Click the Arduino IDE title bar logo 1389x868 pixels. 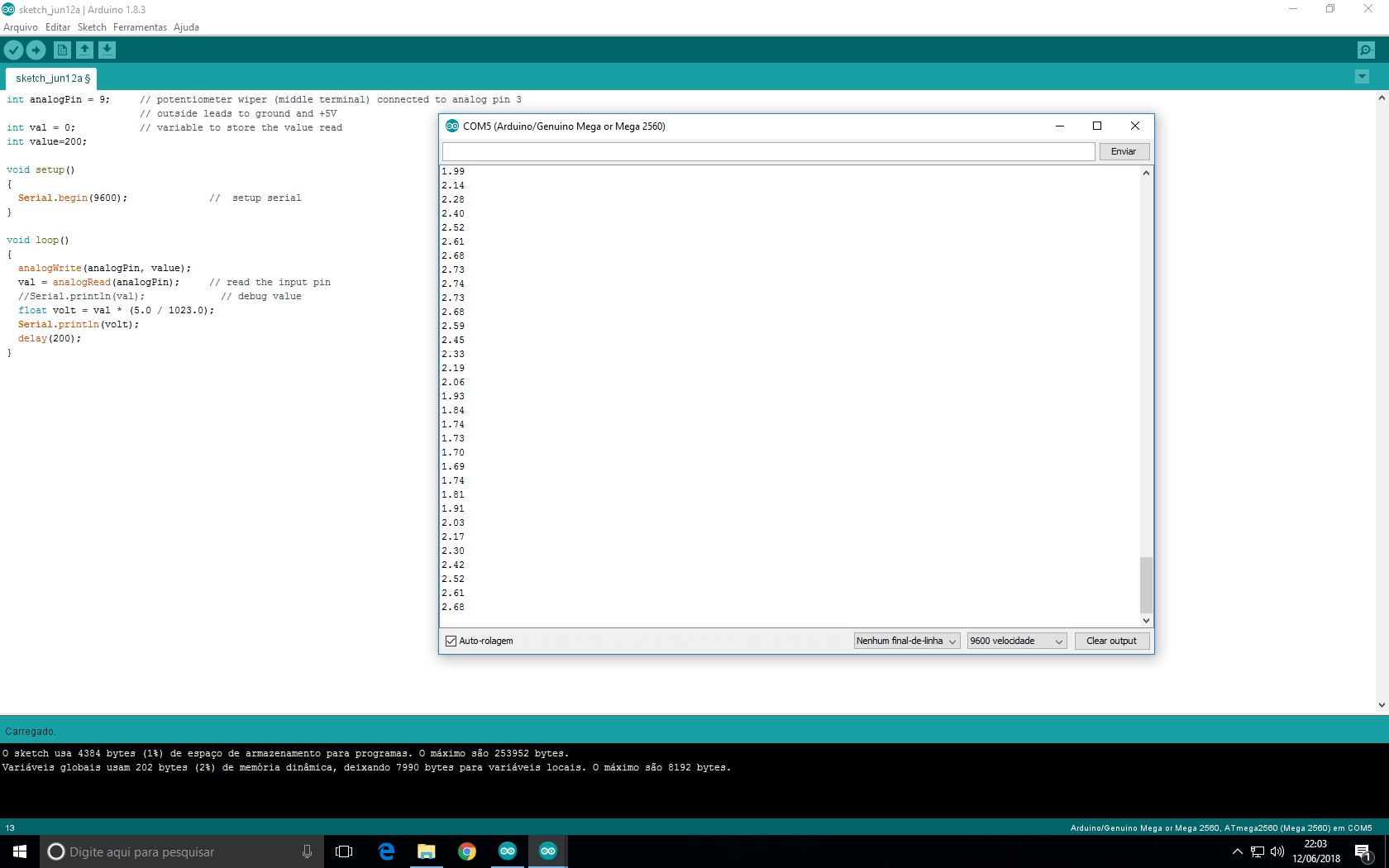click(x=8, y=9)
